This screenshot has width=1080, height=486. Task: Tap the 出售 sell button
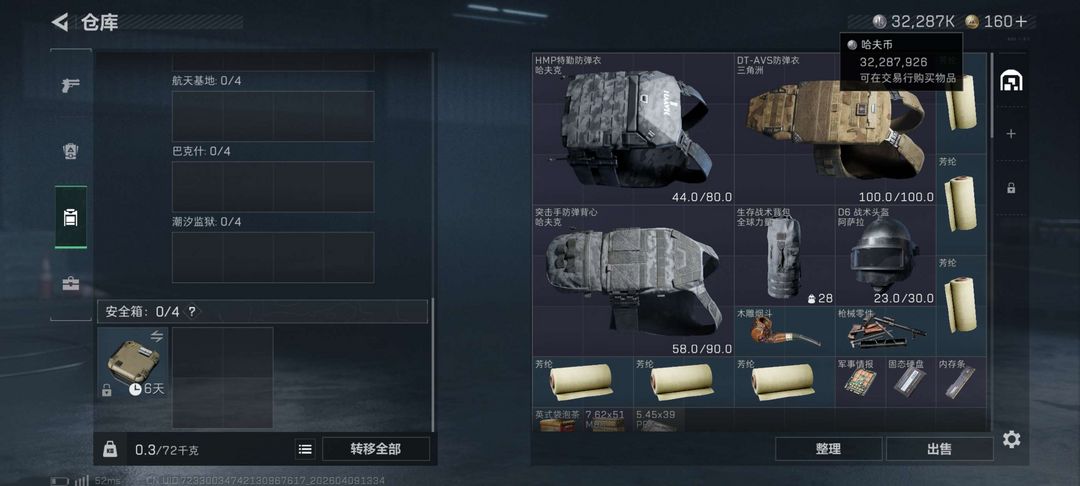939,449
